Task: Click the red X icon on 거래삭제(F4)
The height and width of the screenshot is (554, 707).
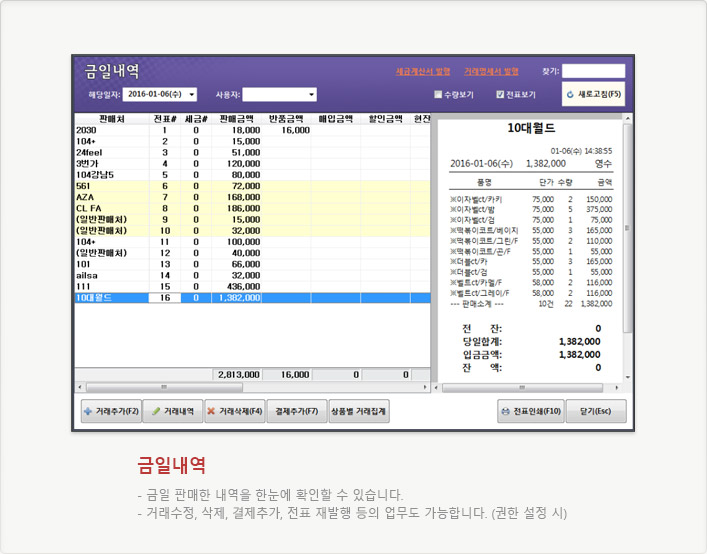Action: 211,411
